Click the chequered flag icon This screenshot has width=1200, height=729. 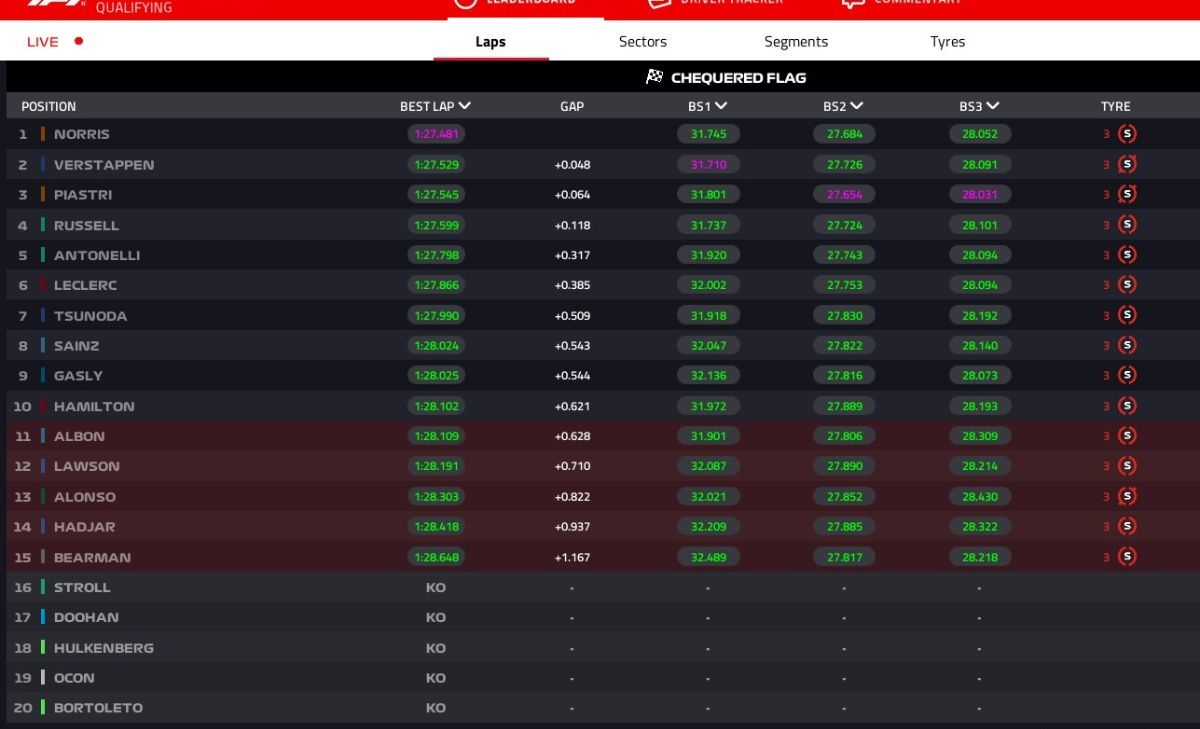(x=655, y=77)
